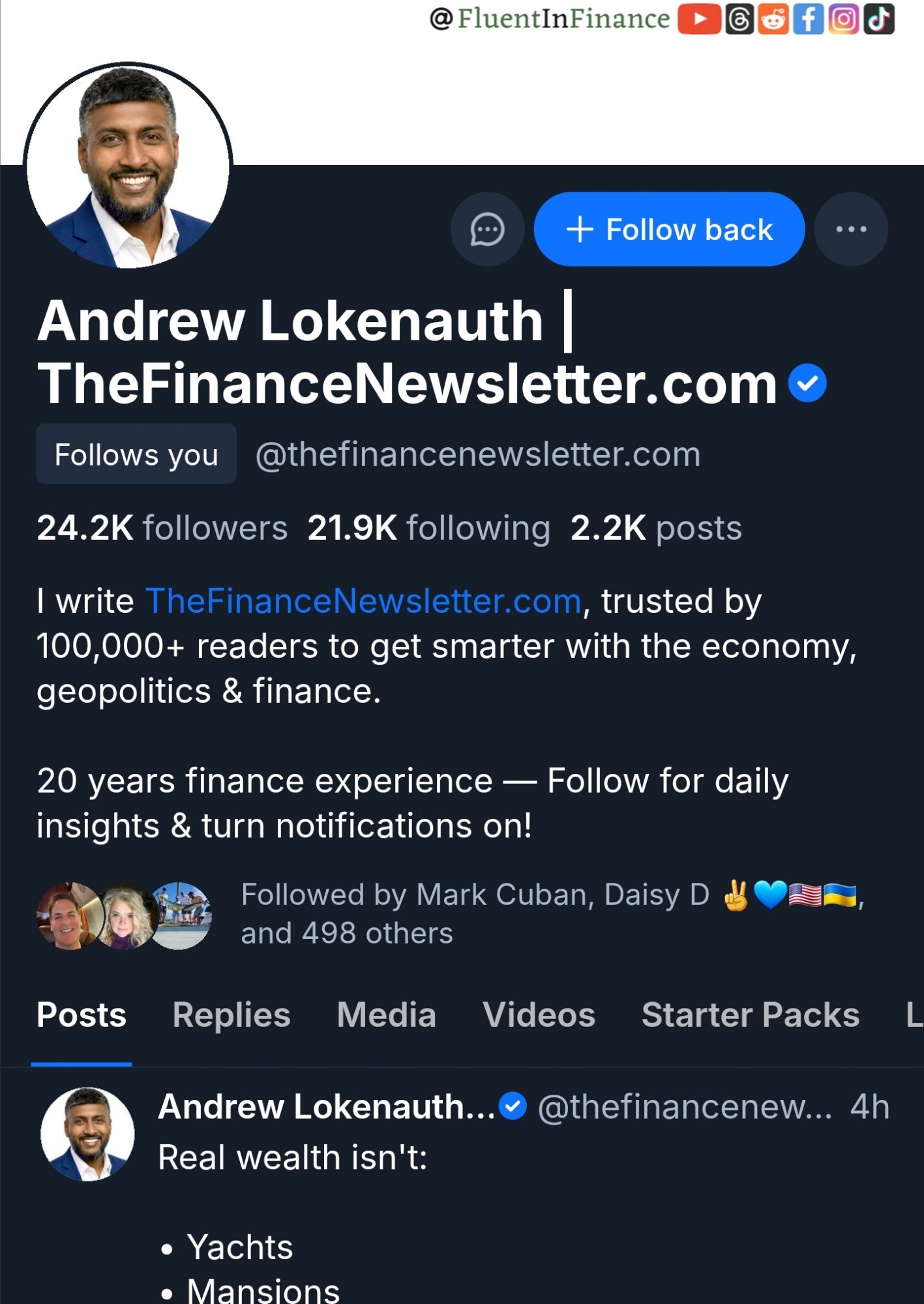The image size is (924, 1304).
Task: Open TheFinanceNewsletter.com link in the bio
Action: click(x=363, y=600)
